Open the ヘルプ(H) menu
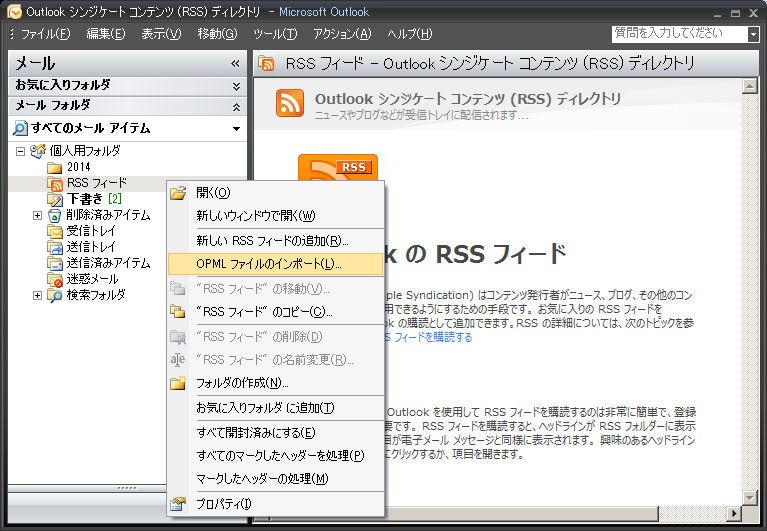 pyautogui.click(x=409, y=34)
